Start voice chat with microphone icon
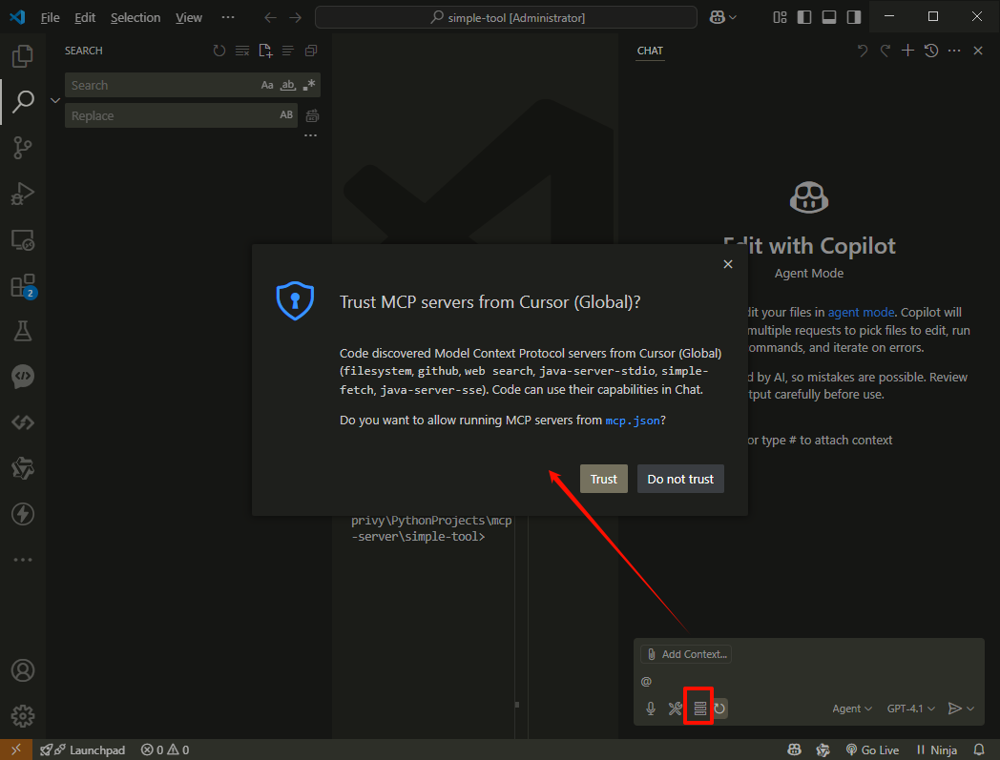1000x760 pixels. point(651,709)
